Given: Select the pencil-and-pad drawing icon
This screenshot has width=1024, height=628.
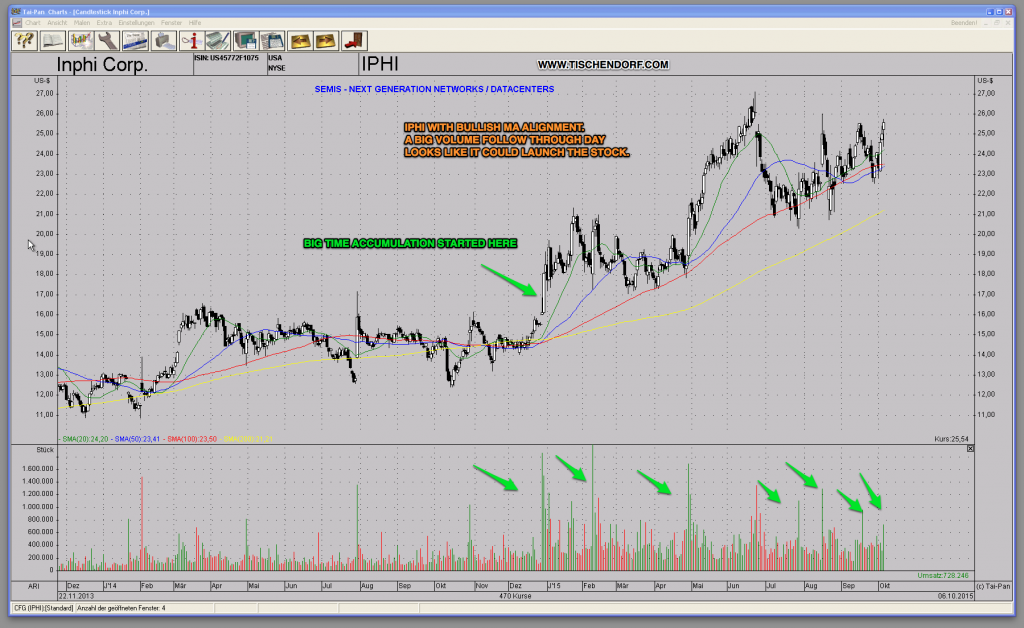Looking at the screenshot, I should click(217, 40).
